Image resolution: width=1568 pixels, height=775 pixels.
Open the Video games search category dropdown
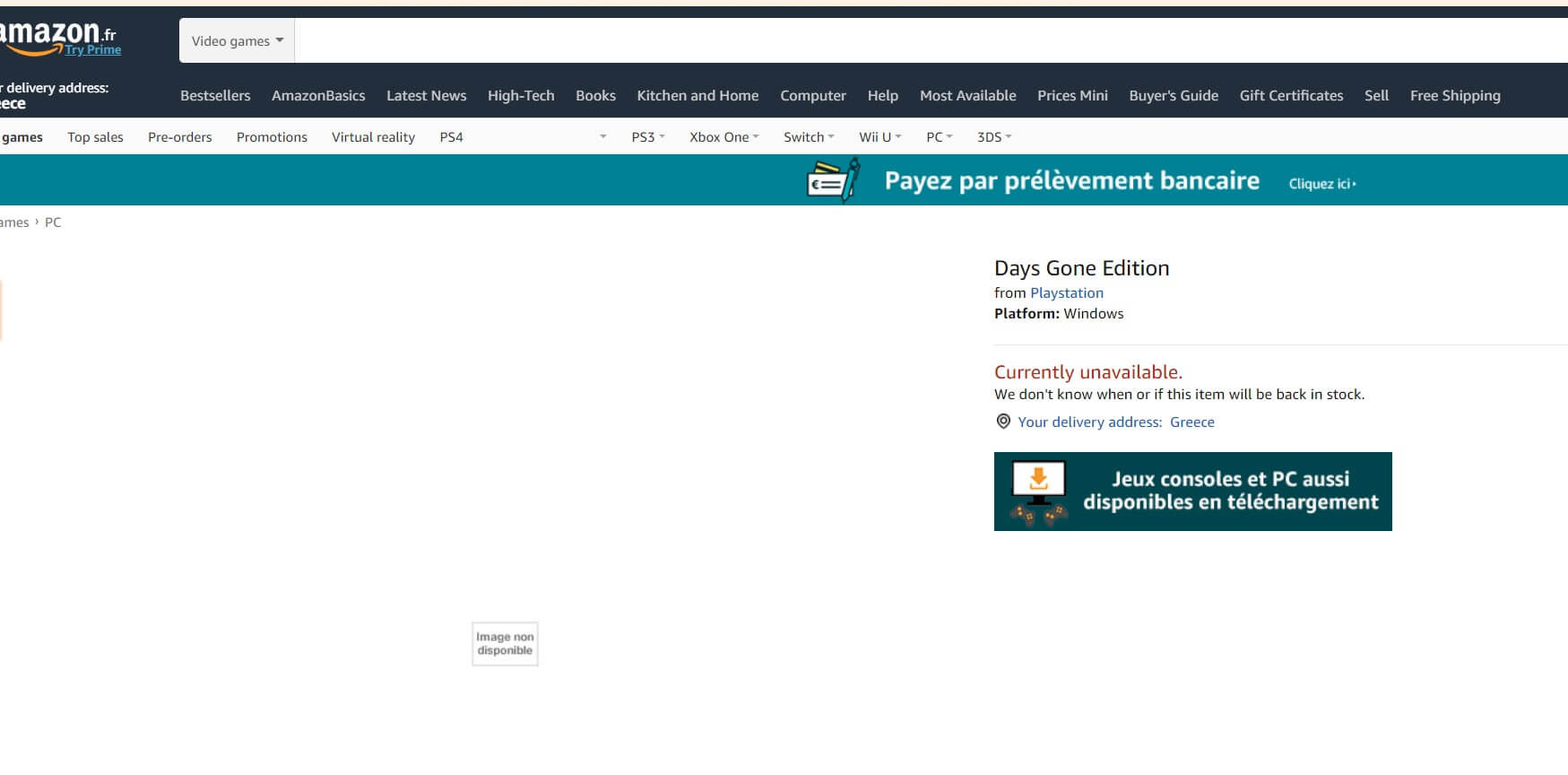(237, 41)
